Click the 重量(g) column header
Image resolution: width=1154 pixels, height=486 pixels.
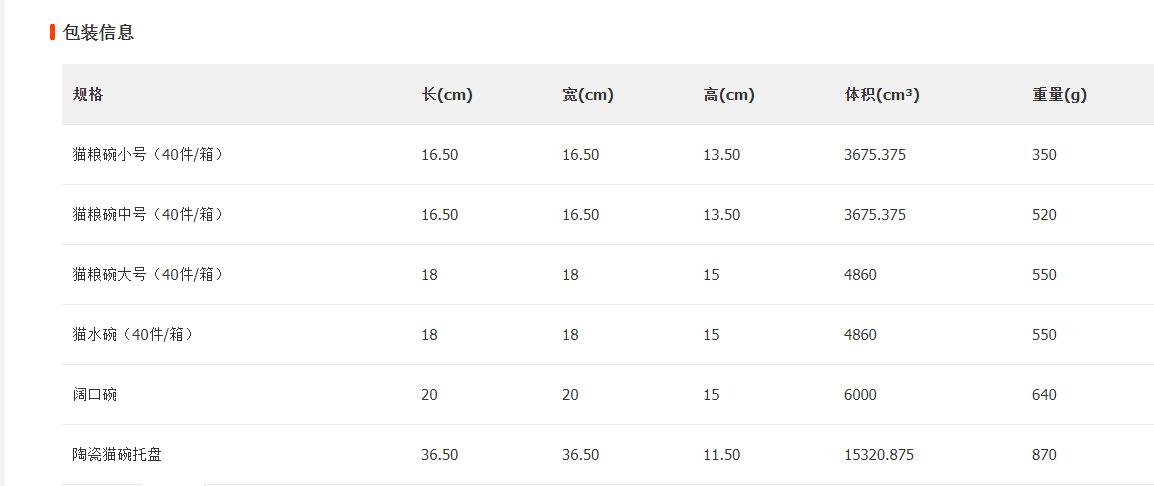tap(1059, 94)
